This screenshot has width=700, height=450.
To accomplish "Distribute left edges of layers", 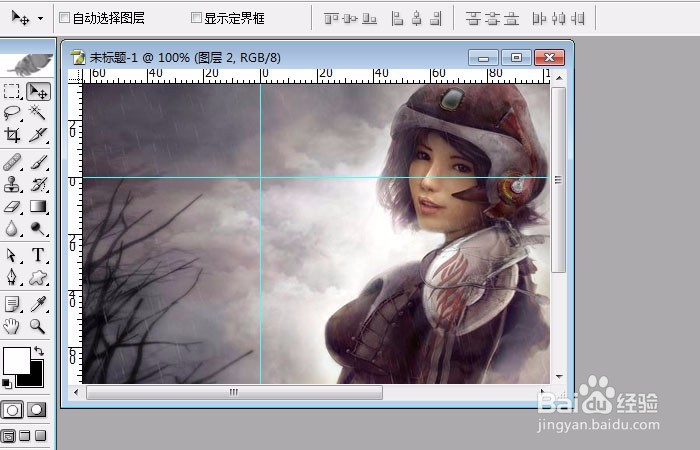I will [x=539, y=19].
